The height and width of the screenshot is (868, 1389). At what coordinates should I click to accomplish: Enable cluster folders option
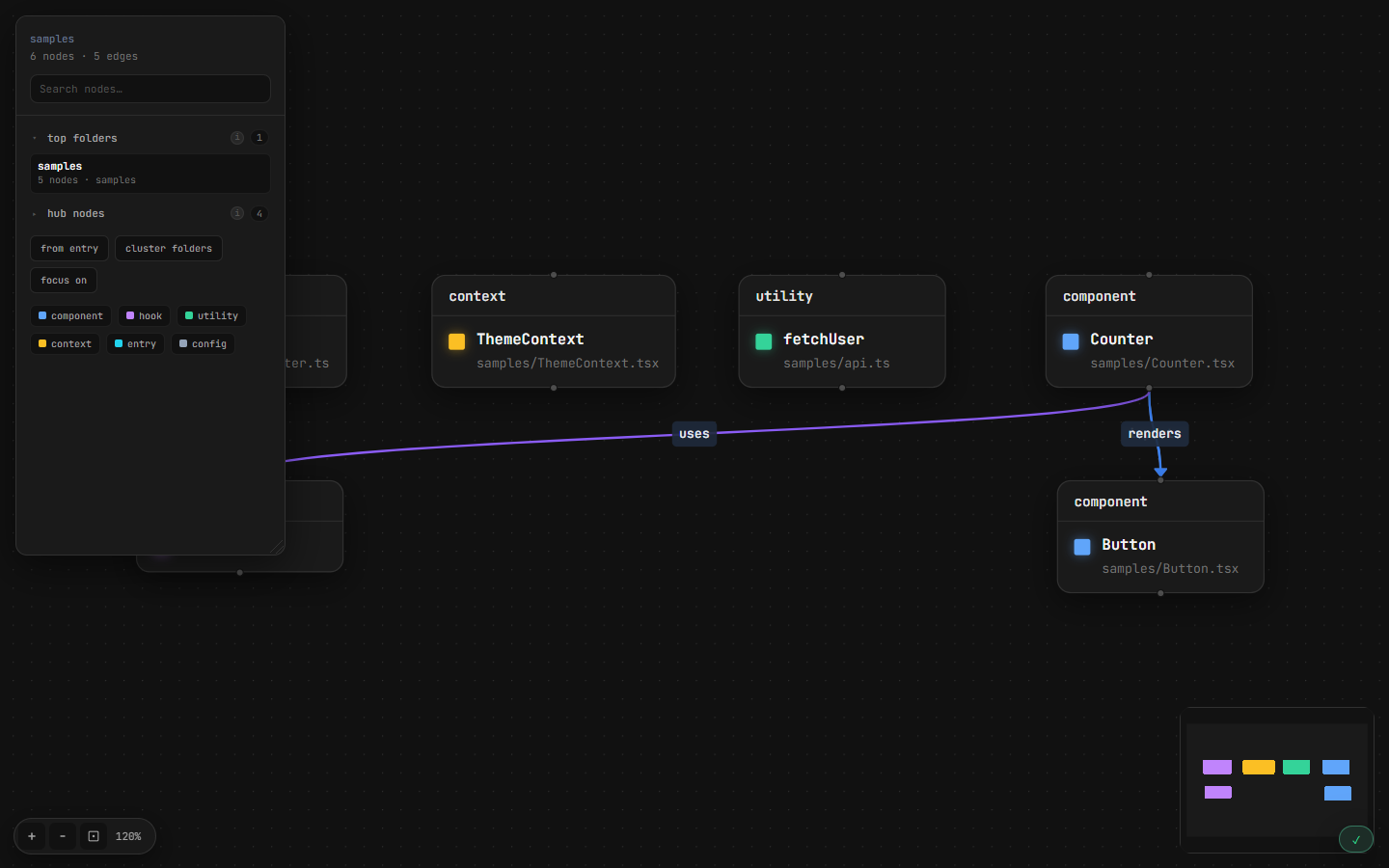[x=169, y=249]
